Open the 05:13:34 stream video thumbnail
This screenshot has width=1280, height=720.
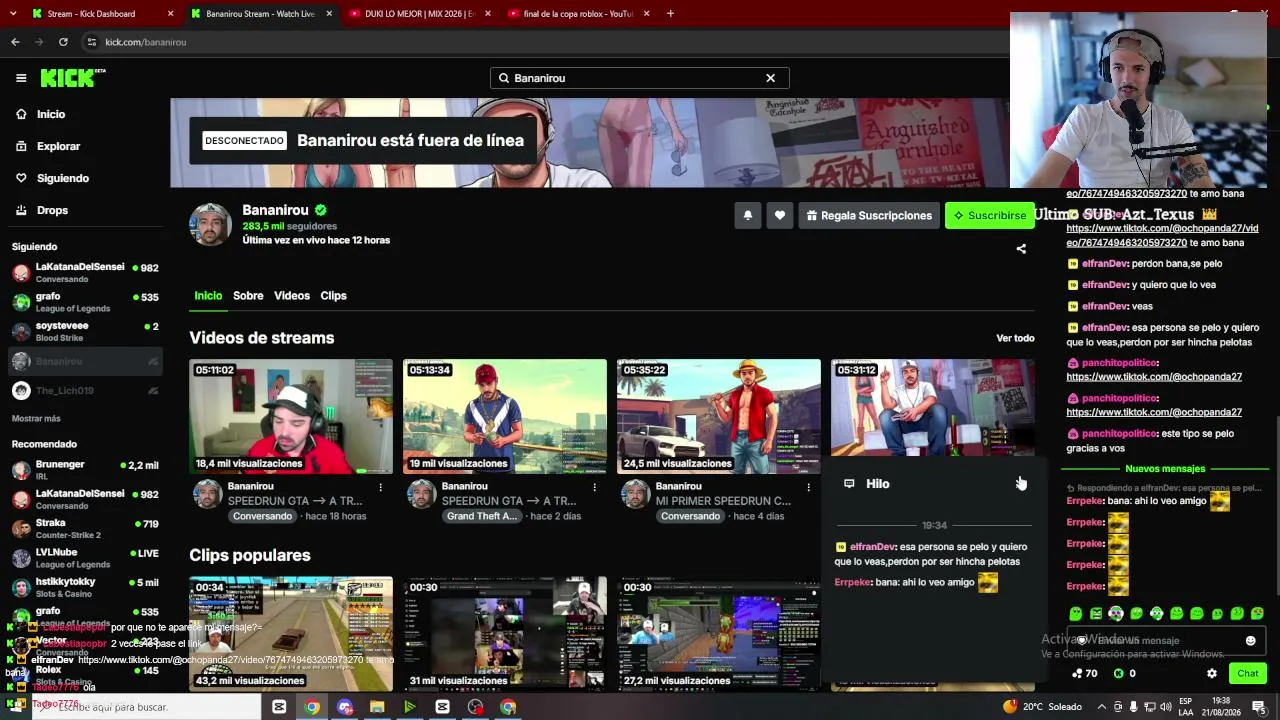[505, 416]
